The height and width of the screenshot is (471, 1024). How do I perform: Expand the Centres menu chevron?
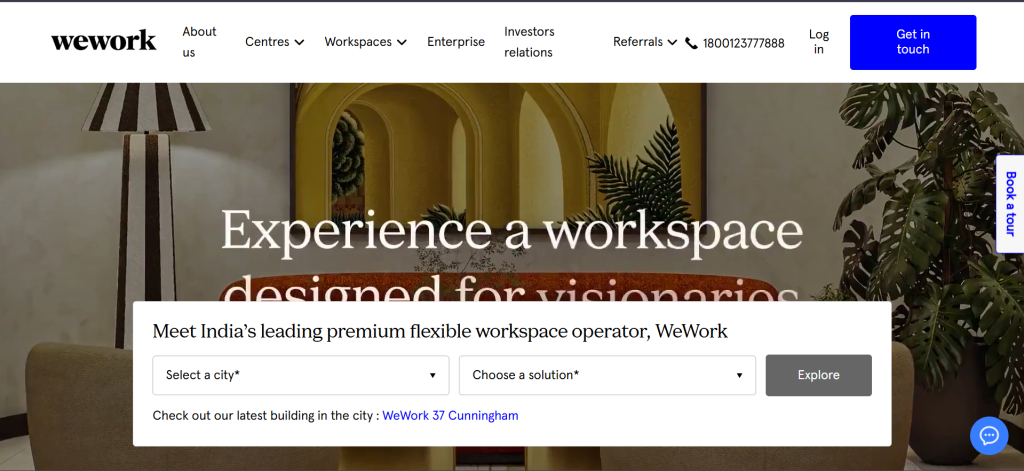(299, 42)
